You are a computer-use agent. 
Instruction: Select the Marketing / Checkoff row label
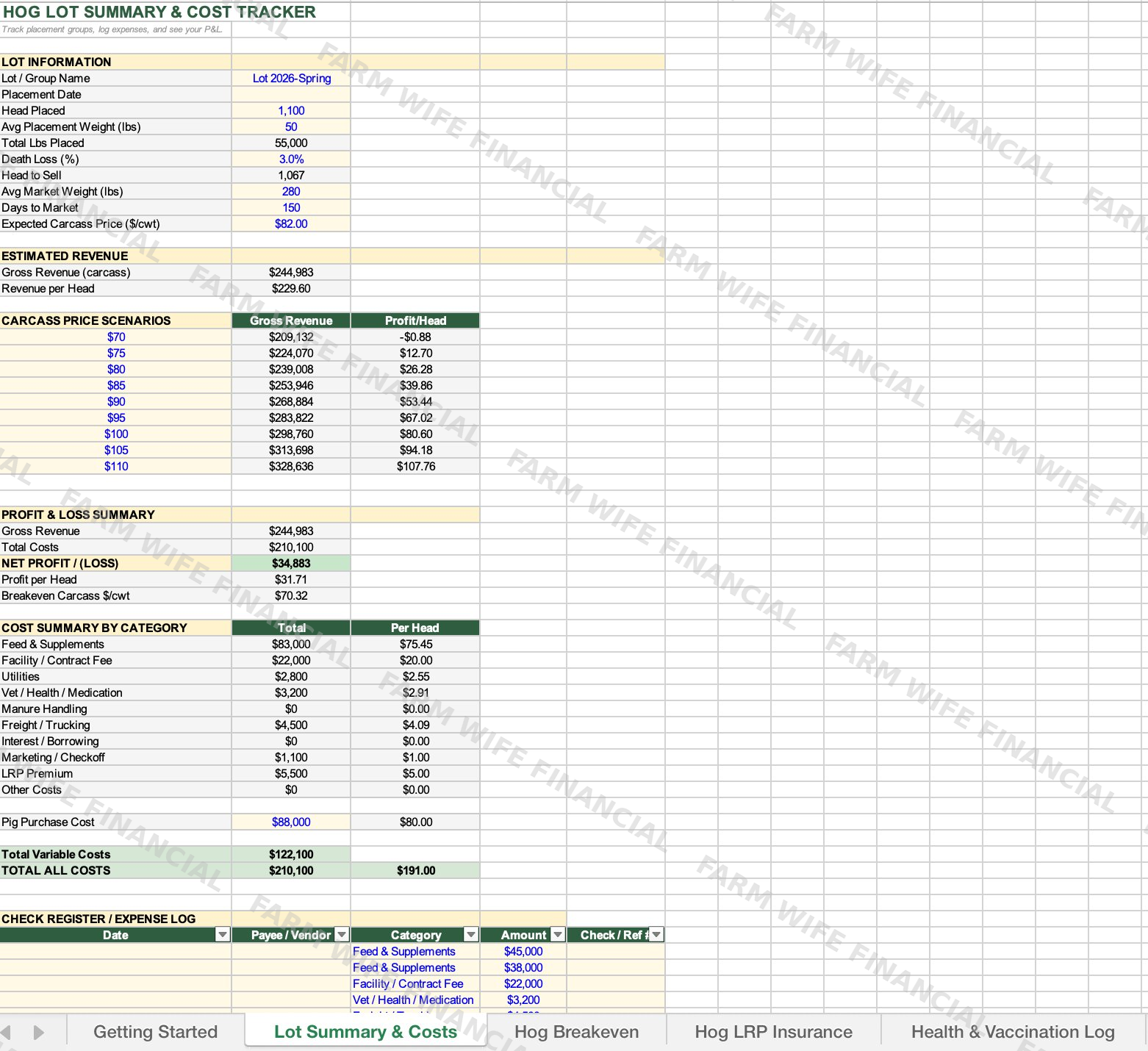[x=53, y=758]
